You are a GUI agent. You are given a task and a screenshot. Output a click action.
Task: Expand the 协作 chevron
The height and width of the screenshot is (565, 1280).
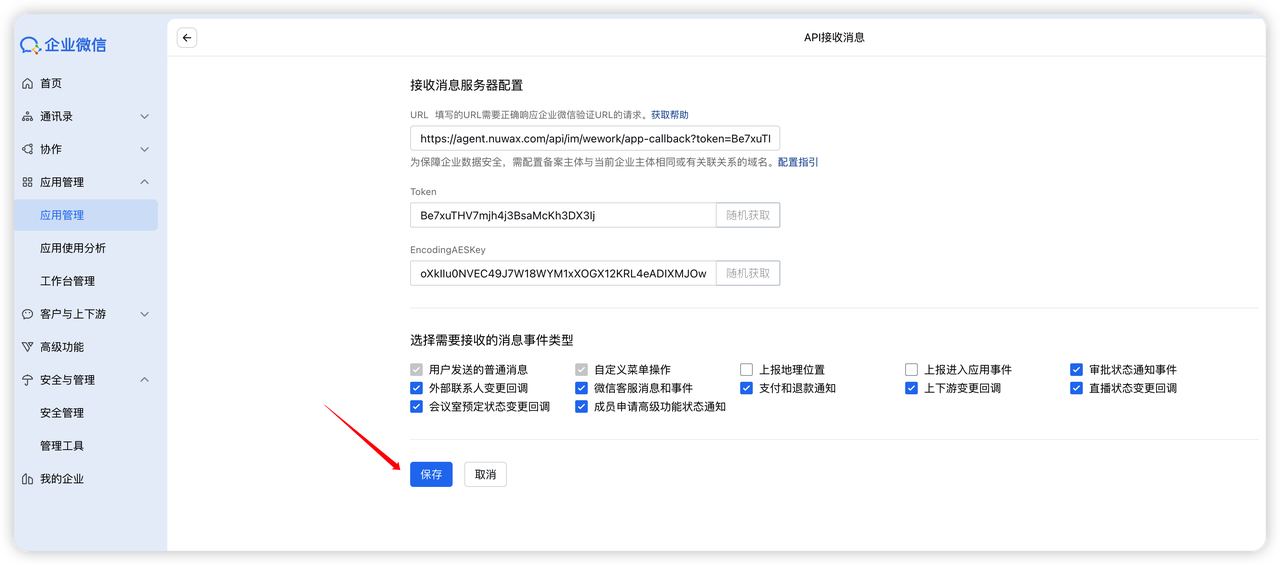pyautogui.click(x=144, y=150)
